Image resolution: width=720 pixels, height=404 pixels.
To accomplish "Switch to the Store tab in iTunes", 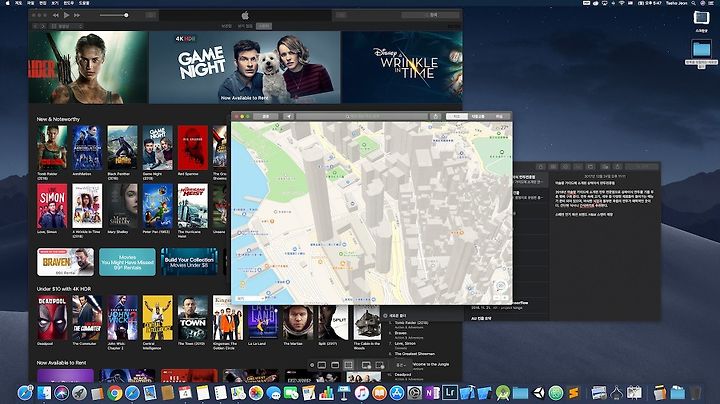I will [x=264, y=26].
